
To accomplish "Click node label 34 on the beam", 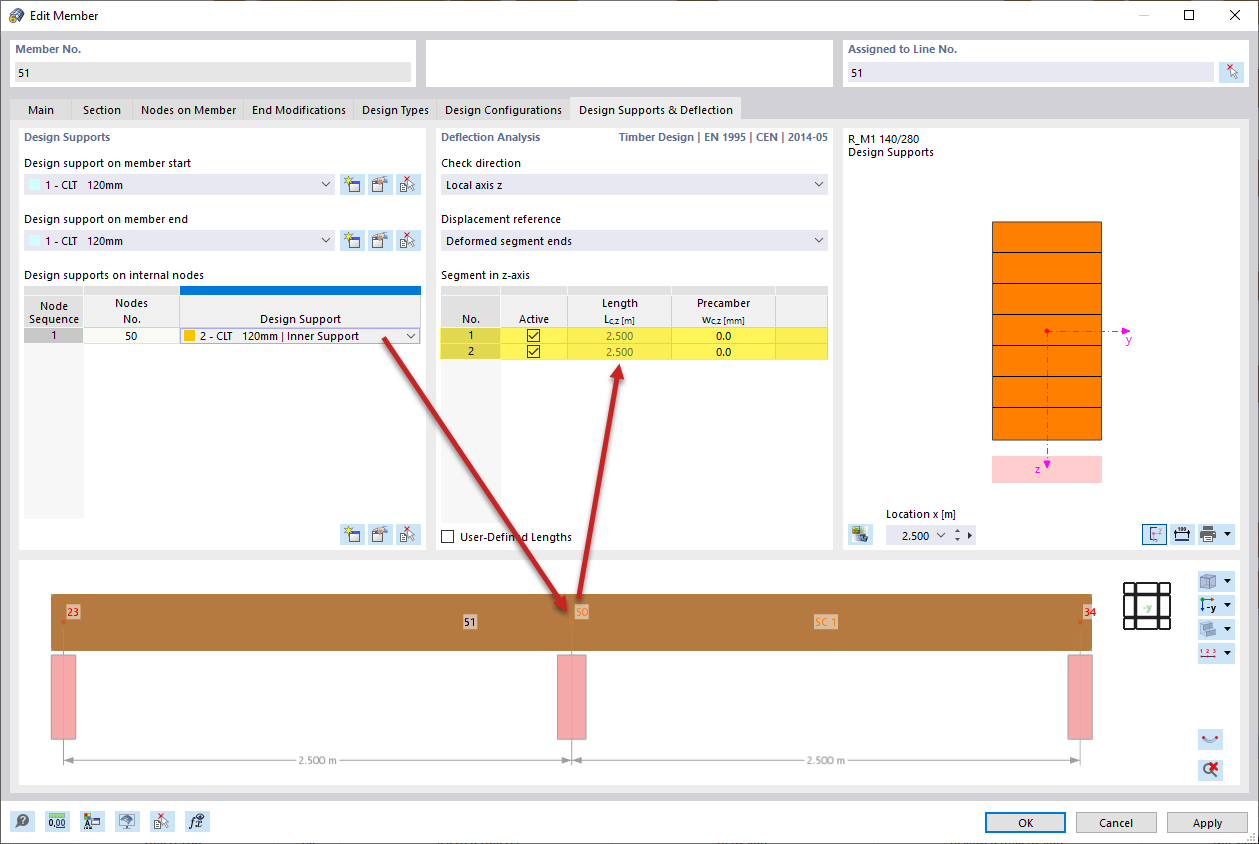I will coord(1088,611).
